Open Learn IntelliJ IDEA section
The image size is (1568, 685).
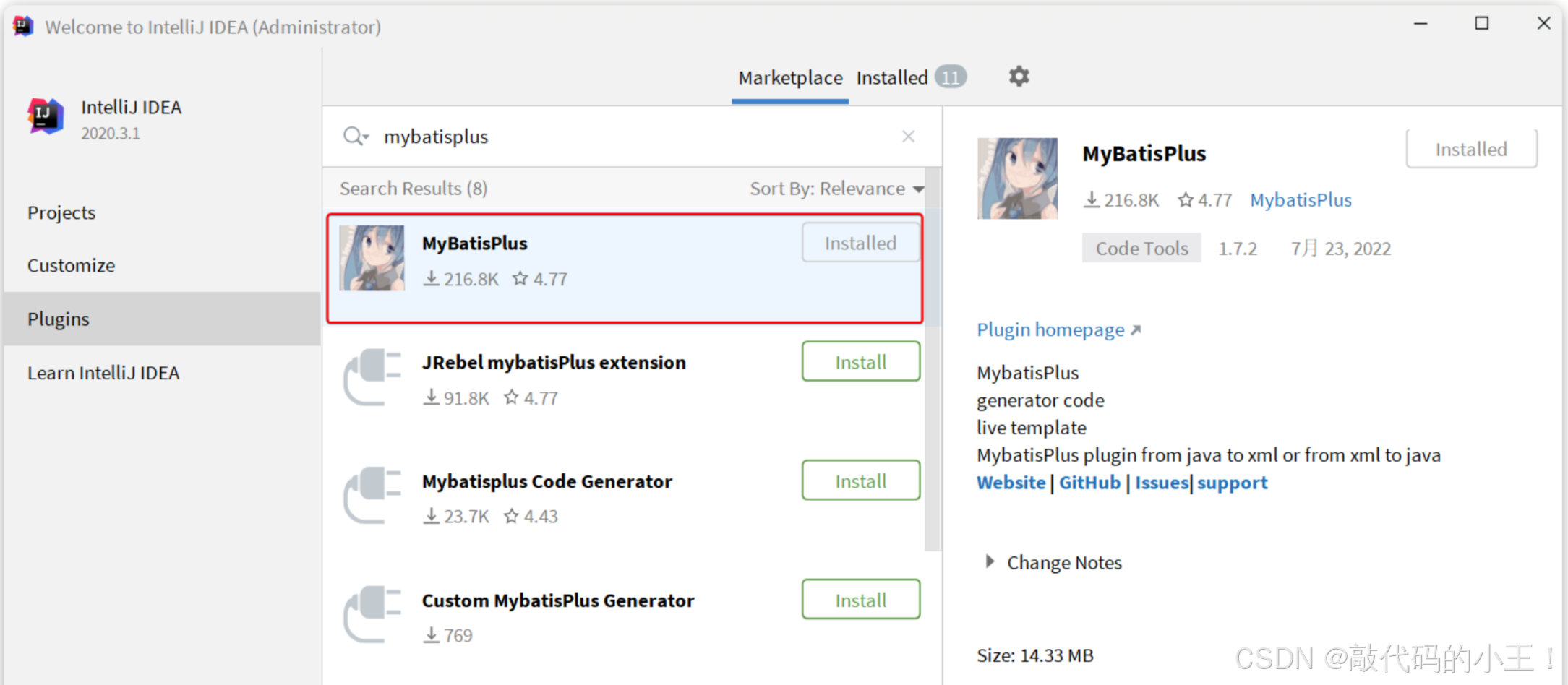click(x=103, y=373)
